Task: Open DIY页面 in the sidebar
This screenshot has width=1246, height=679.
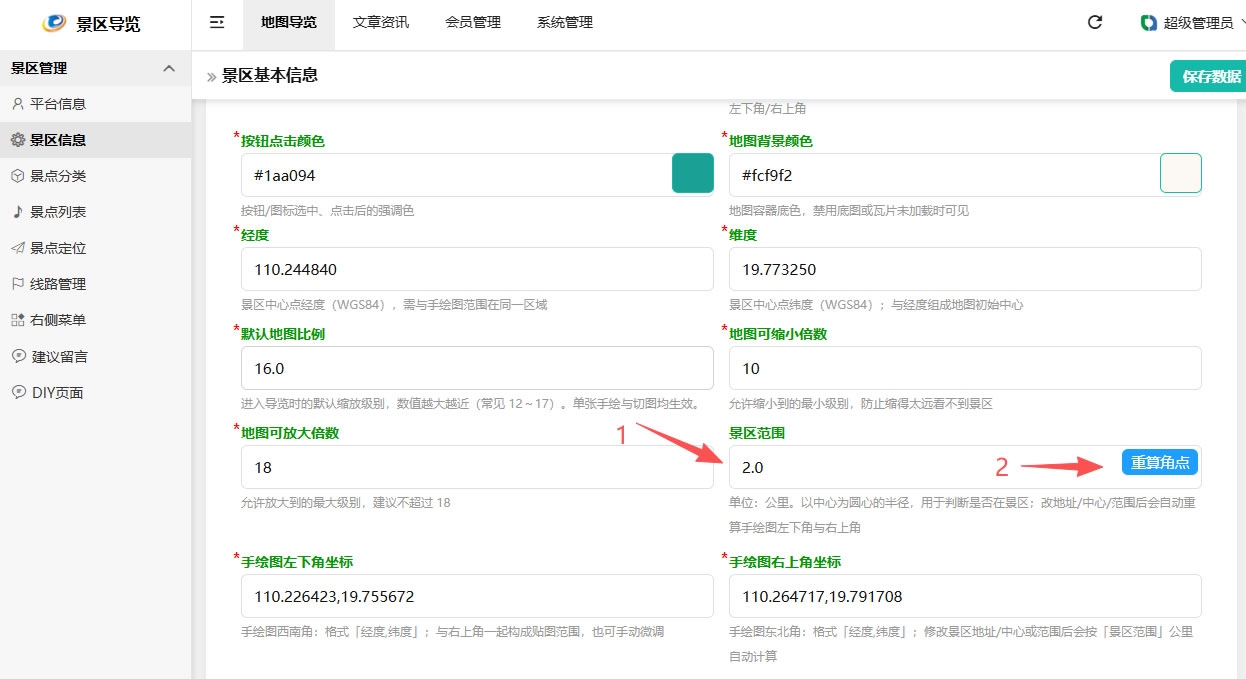Action: pyautogui.click(x=95, y=392)
